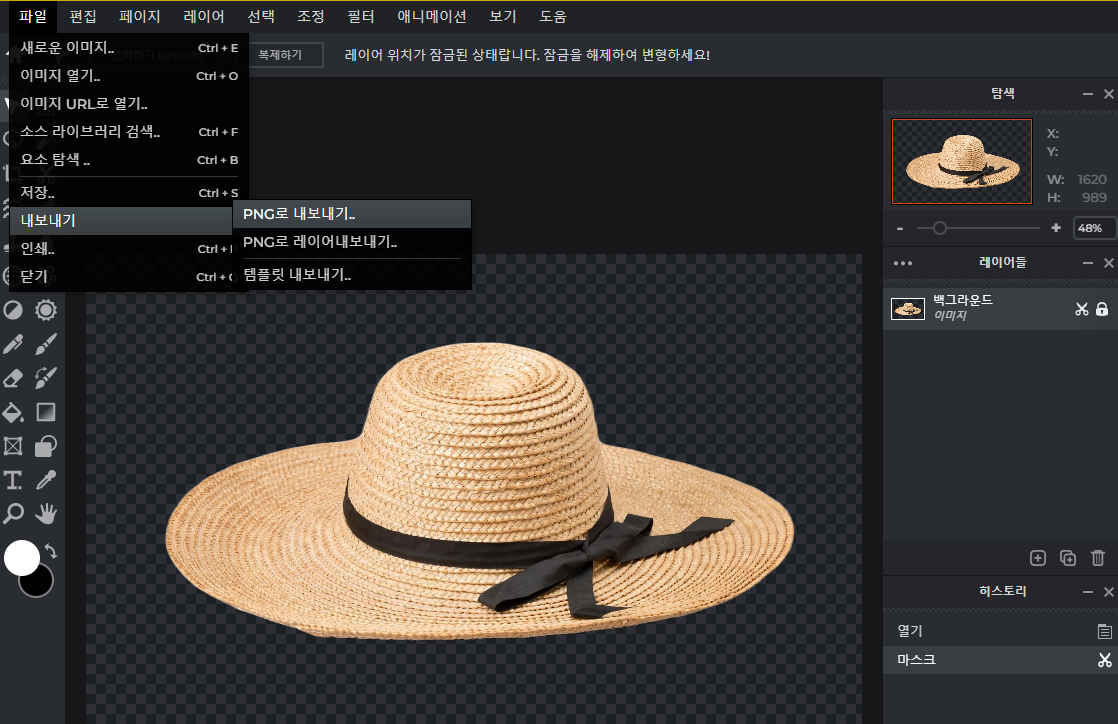
Task: Toggle the lock on 백그라운드 layer
Action: (x=1102, y=309)
